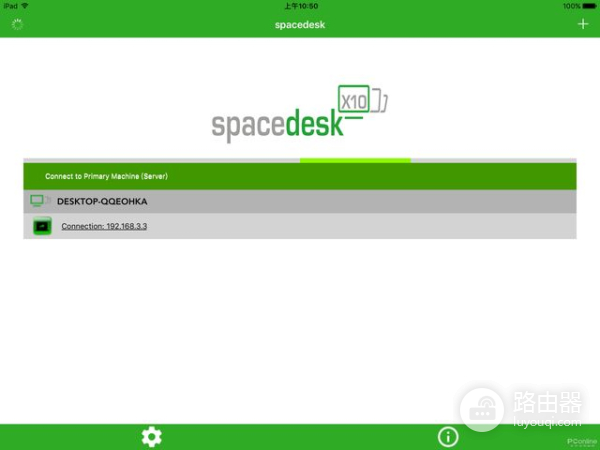Open the info icon in bottom bar
This screenshot has height=450, width=600.
click(x=448, y=437)
